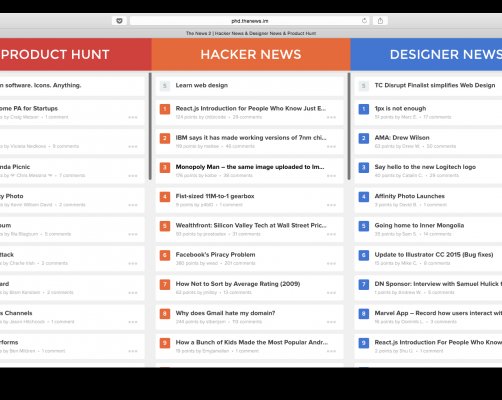
Task: Open Wealthfront Silicon Valley Tech story
Action: point(251,225)
